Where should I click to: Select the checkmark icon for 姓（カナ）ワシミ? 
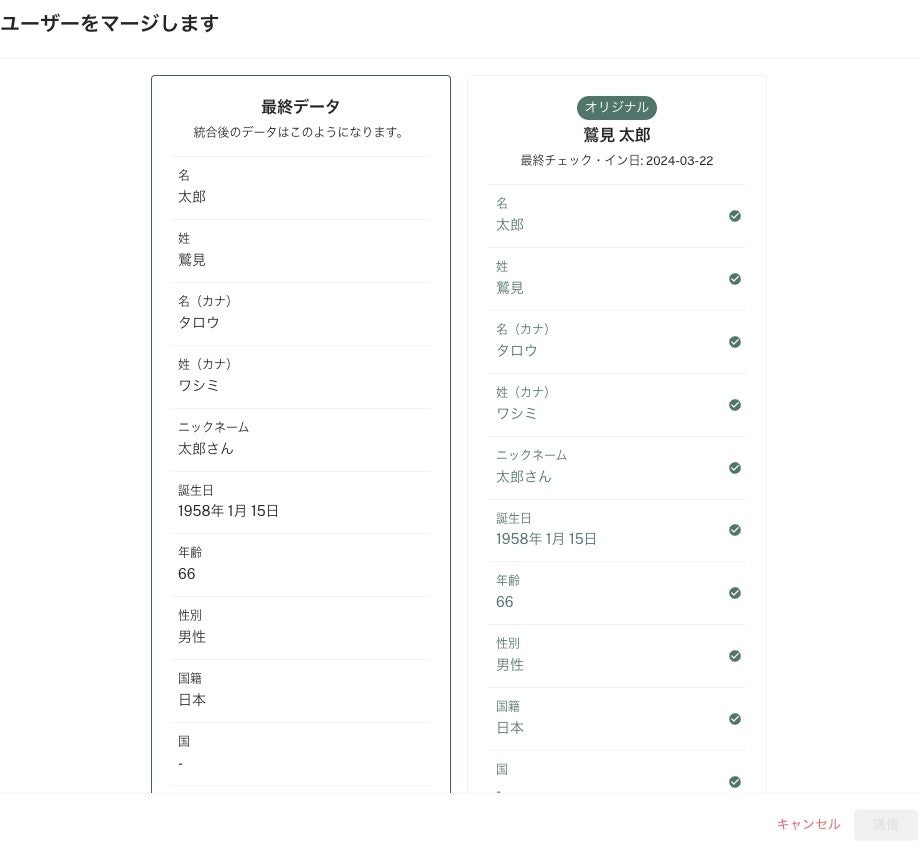coord(735,405)
